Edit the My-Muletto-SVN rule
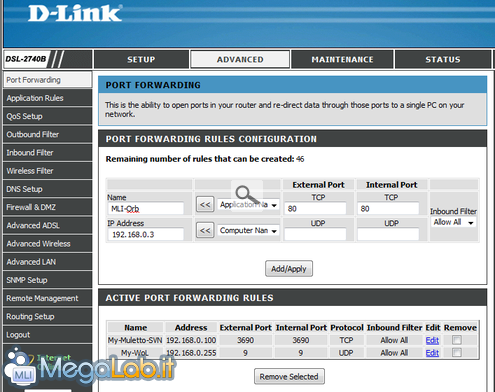The width and height of the screenshot is (495, 392). coord(432,340)
